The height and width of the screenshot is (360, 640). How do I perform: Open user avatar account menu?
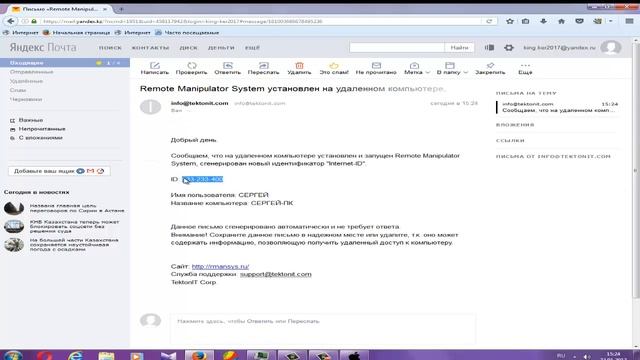coord(611,48)
